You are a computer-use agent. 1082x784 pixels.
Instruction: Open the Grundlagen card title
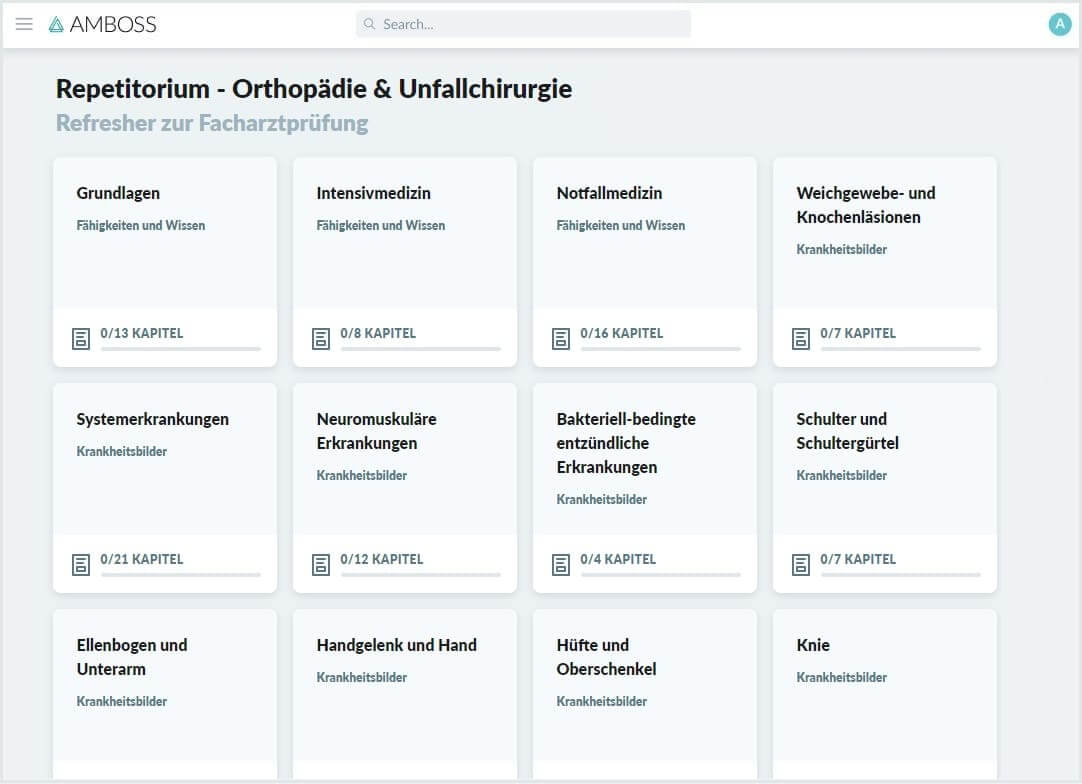click(x=118, y=193)
